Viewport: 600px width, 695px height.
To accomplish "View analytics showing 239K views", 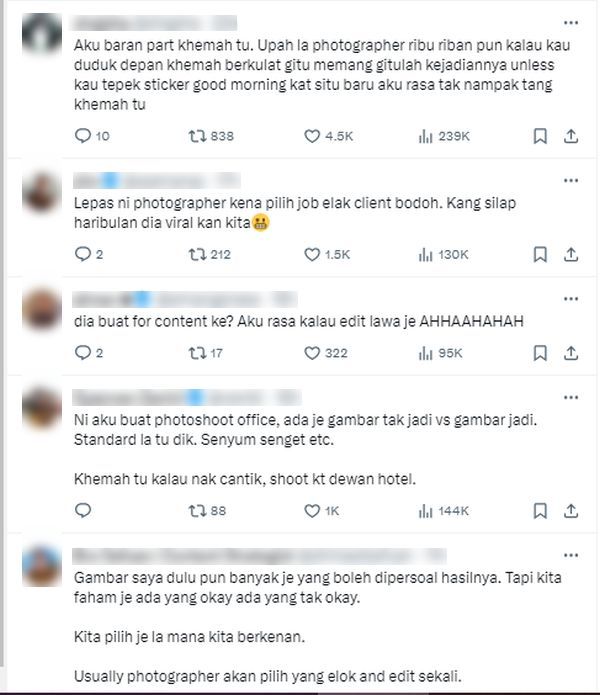I will (444, 136).
